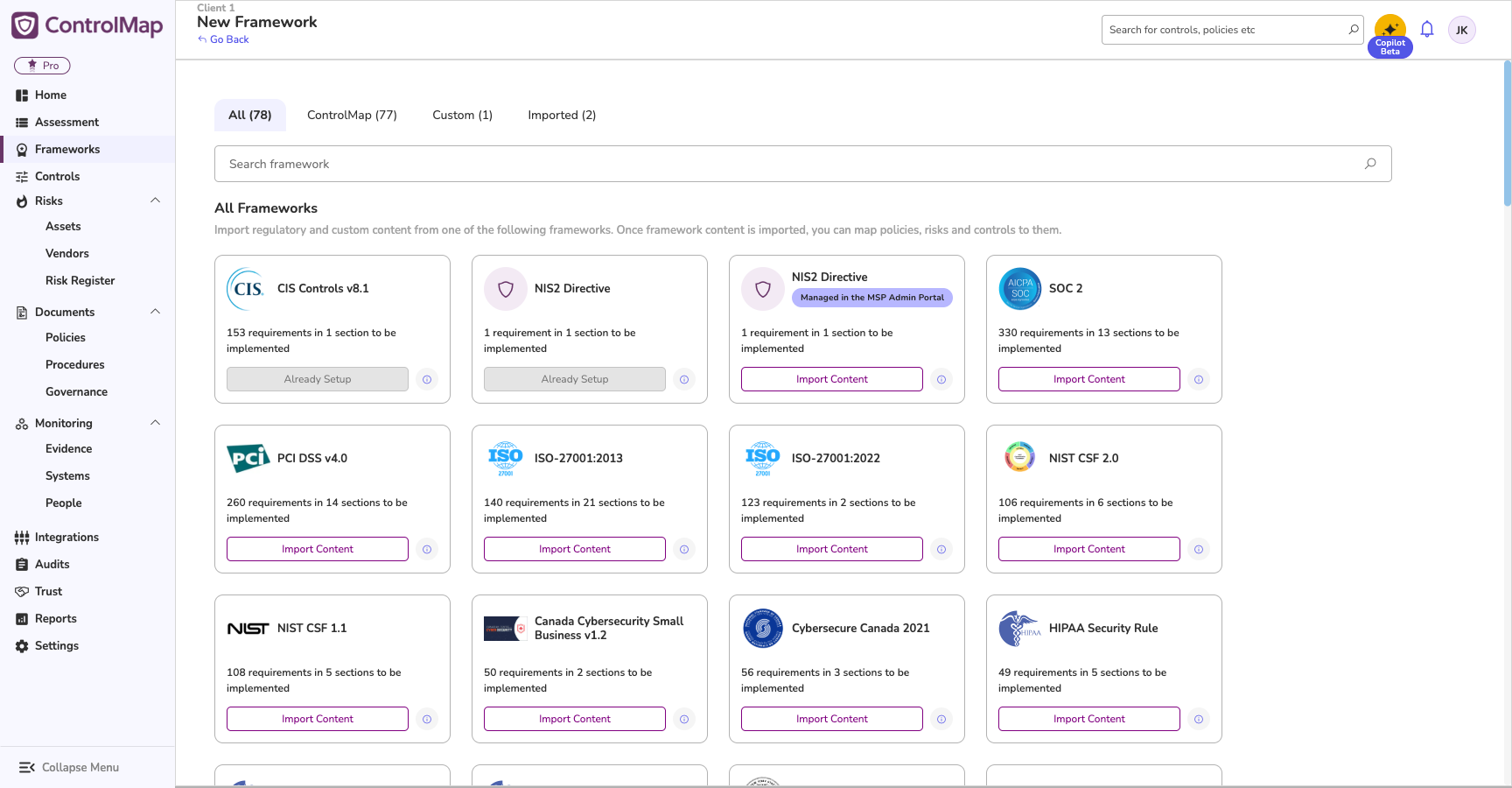Open Policies under Documents
The height and width of the screenshot is (788, 1512).
(66, 337)
